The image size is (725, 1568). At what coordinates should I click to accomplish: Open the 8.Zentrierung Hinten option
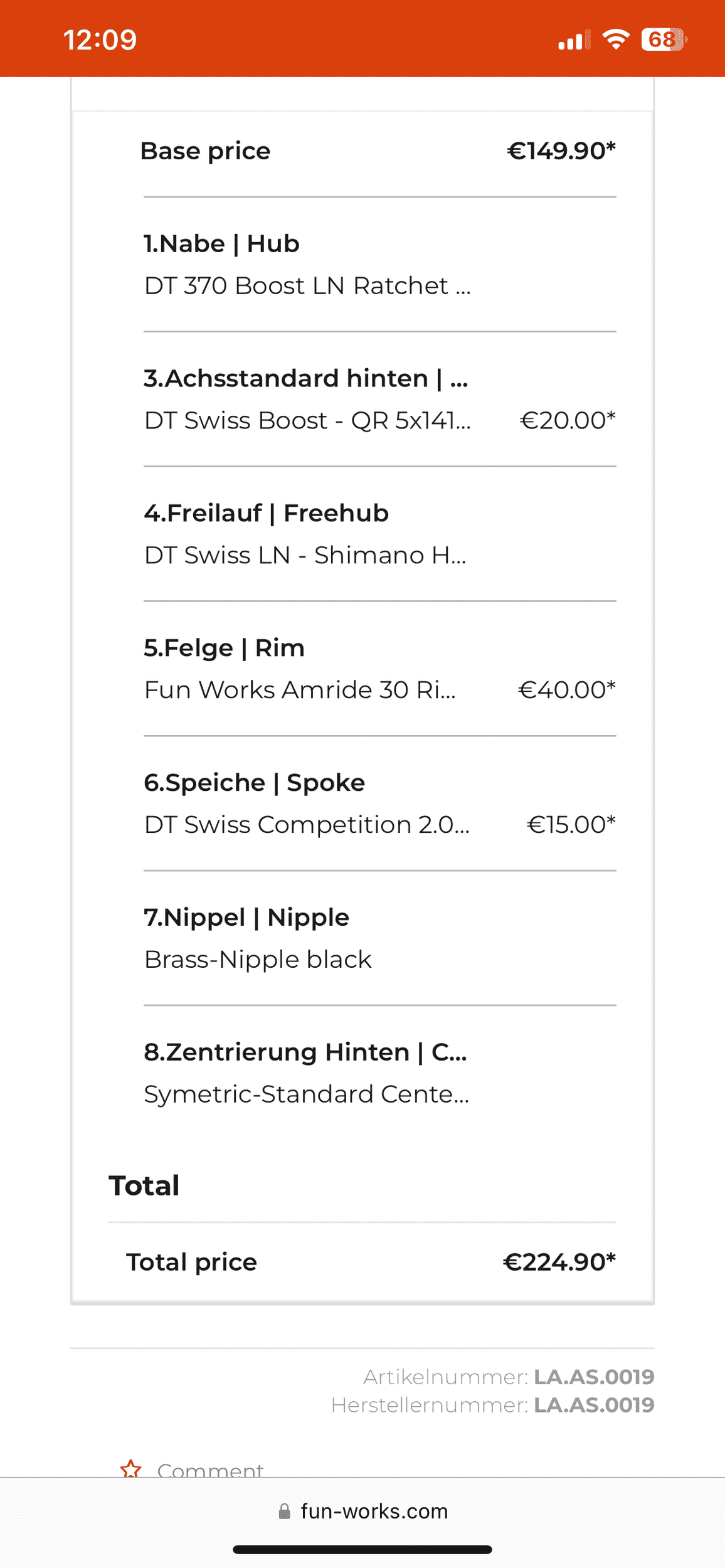[x=379, y=1073]
